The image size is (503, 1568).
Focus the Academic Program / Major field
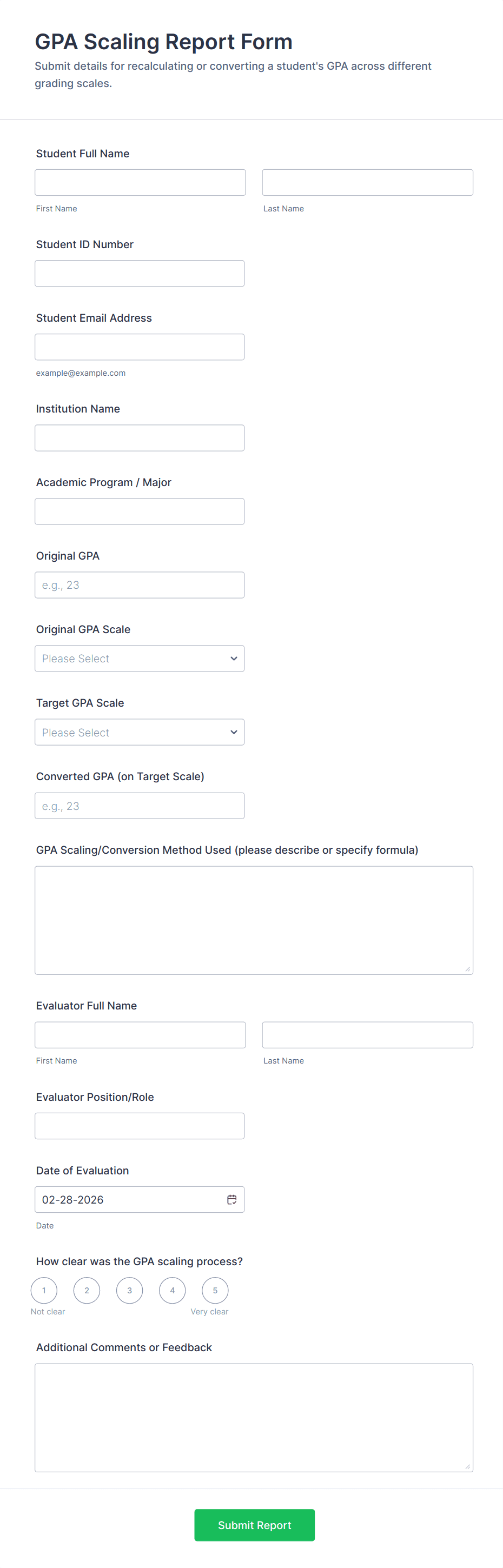coord(140,511)
